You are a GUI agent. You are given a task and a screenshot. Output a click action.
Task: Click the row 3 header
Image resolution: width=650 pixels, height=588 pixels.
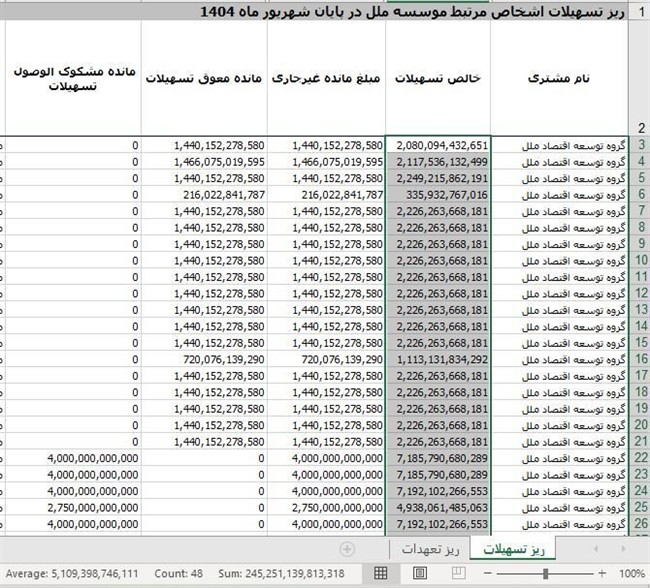tap(641, 145)
